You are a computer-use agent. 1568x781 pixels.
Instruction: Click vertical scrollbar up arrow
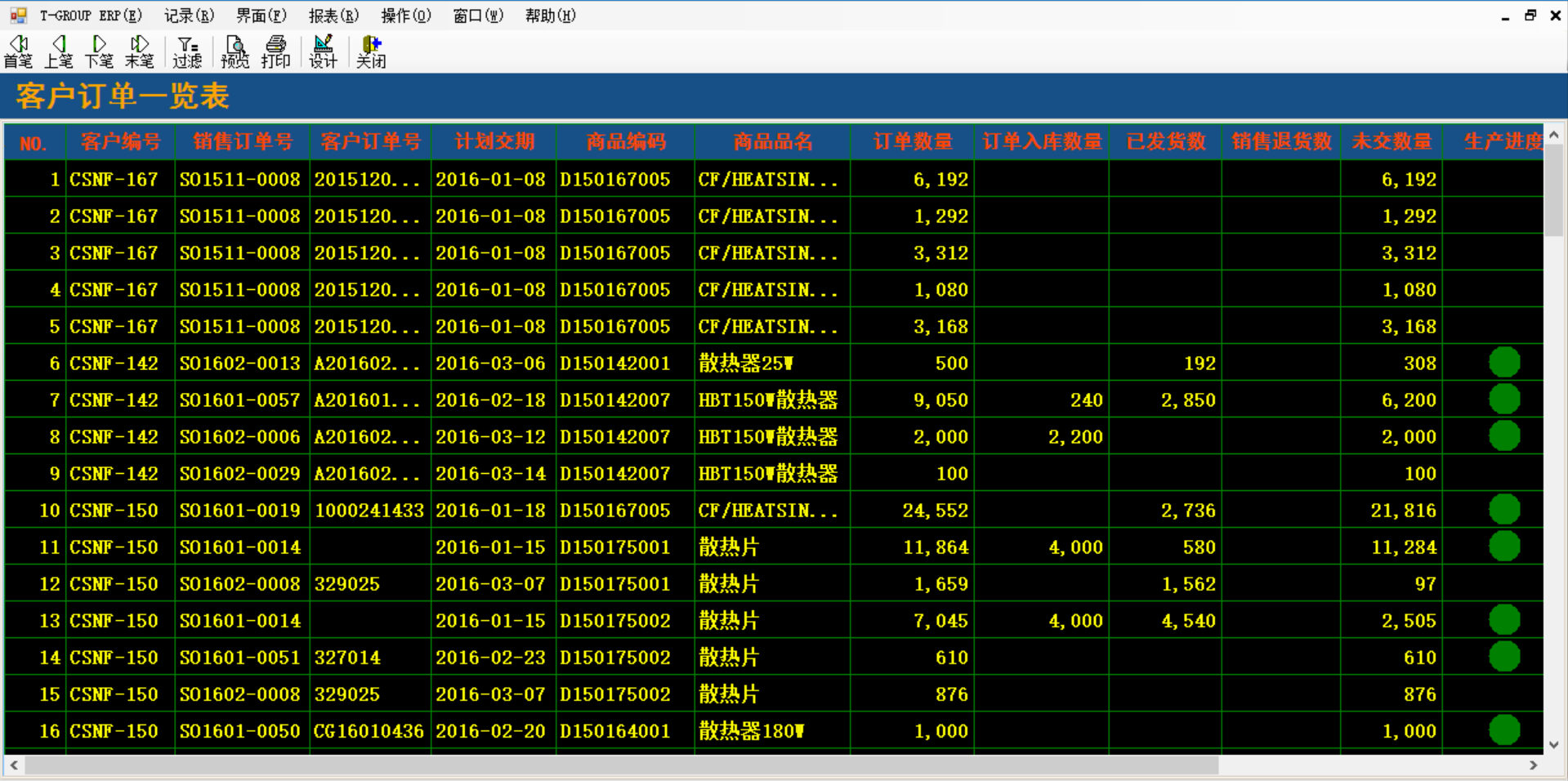(x=1553, y=135)
